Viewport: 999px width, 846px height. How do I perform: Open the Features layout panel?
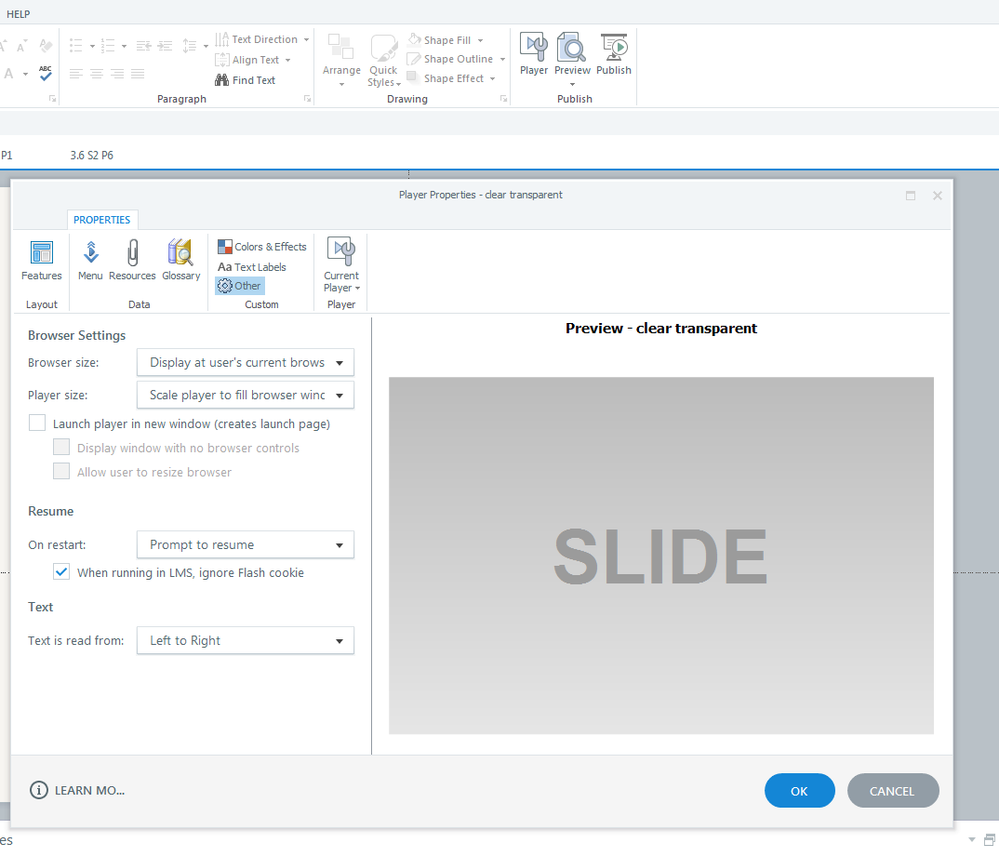pyautogui.click(x=41, y=260)
